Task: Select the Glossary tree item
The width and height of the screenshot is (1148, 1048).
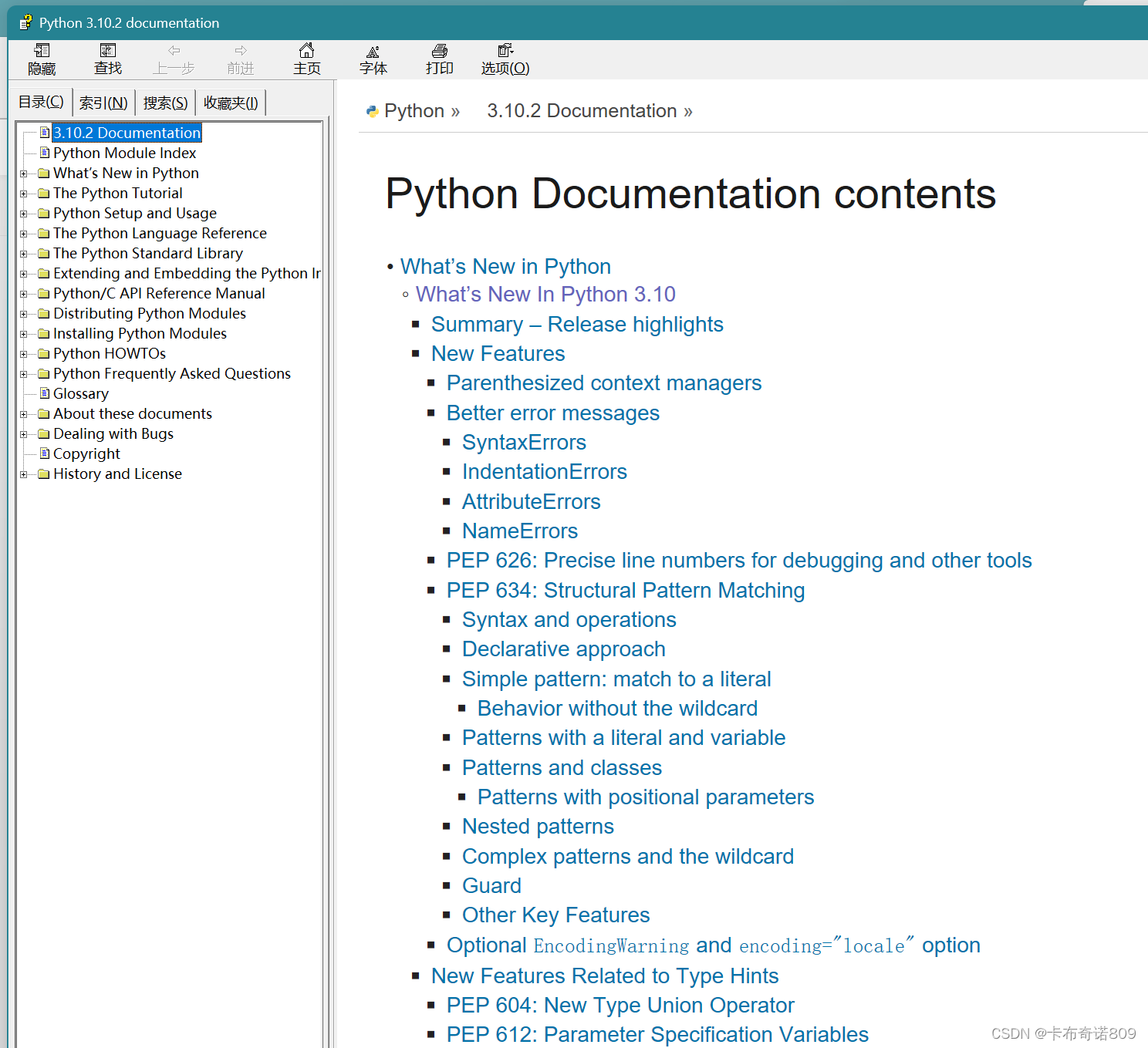Action: click(x=80, y=393)
